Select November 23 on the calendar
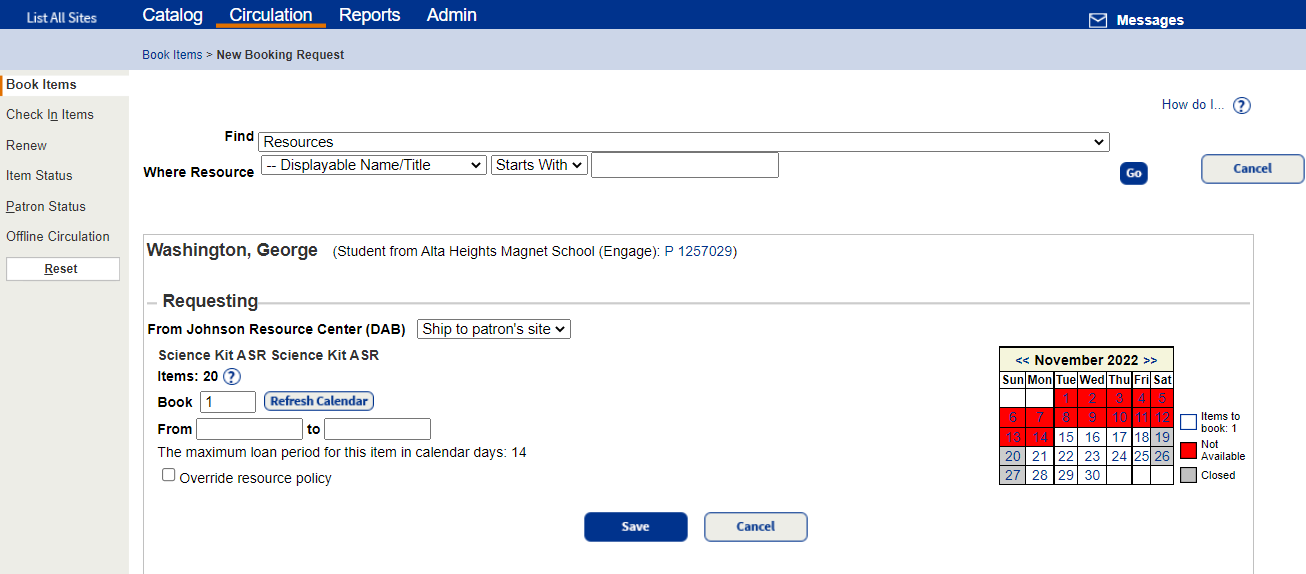 click(1092, 456)
